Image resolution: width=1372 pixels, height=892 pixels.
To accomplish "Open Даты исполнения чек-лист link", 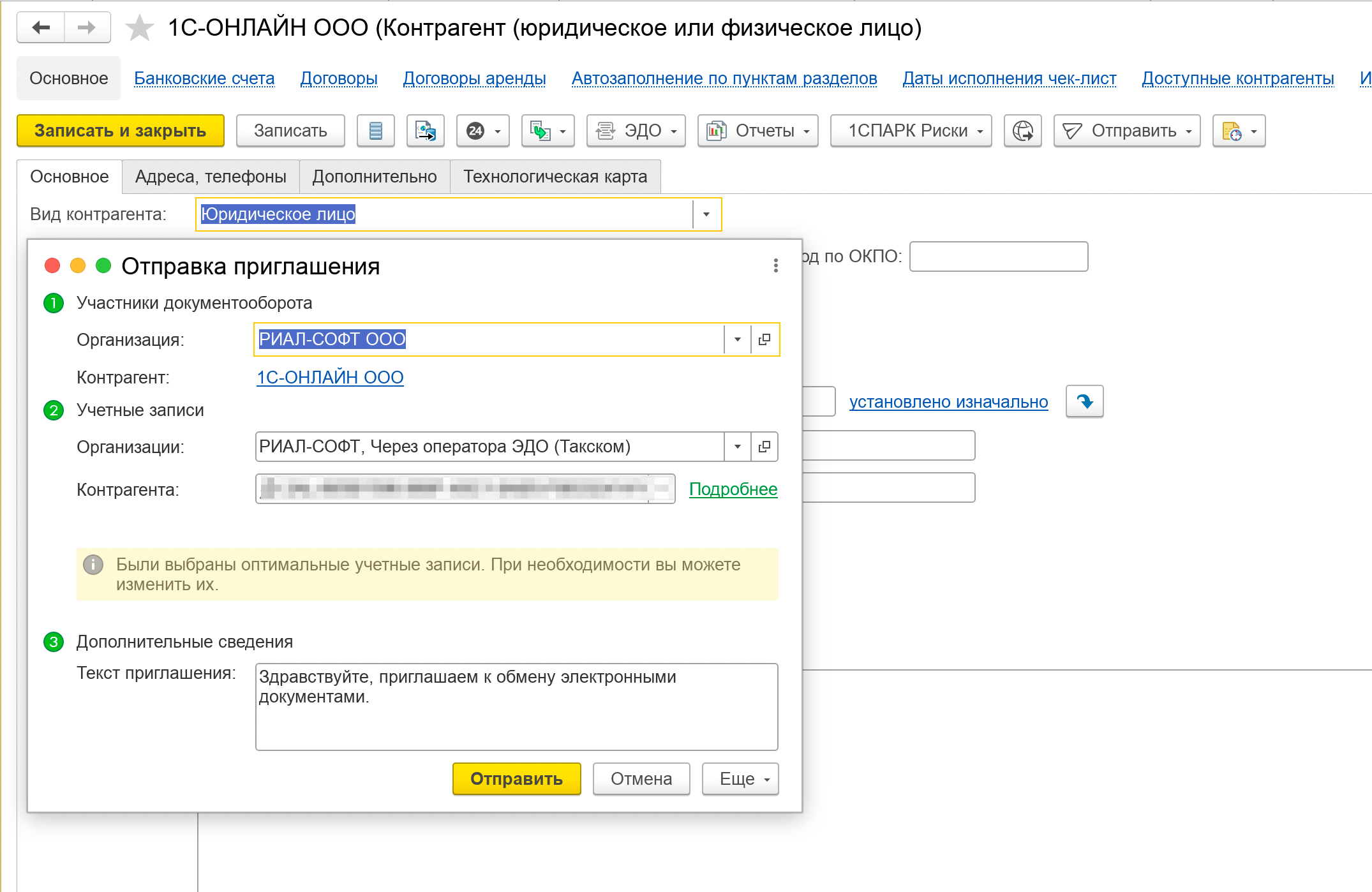I will (1010, 78).
